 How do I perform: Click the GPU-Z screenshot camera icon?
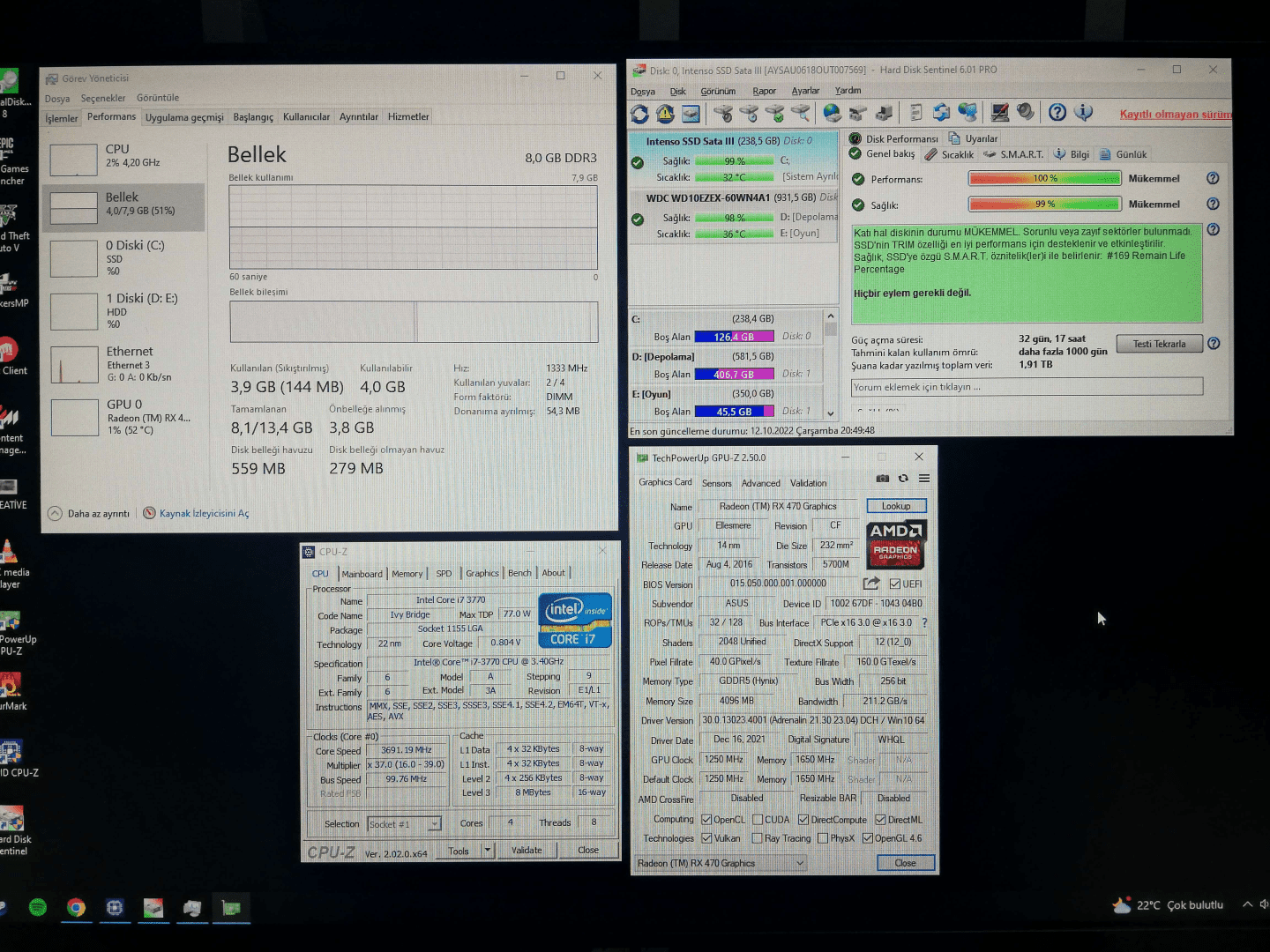882,479
